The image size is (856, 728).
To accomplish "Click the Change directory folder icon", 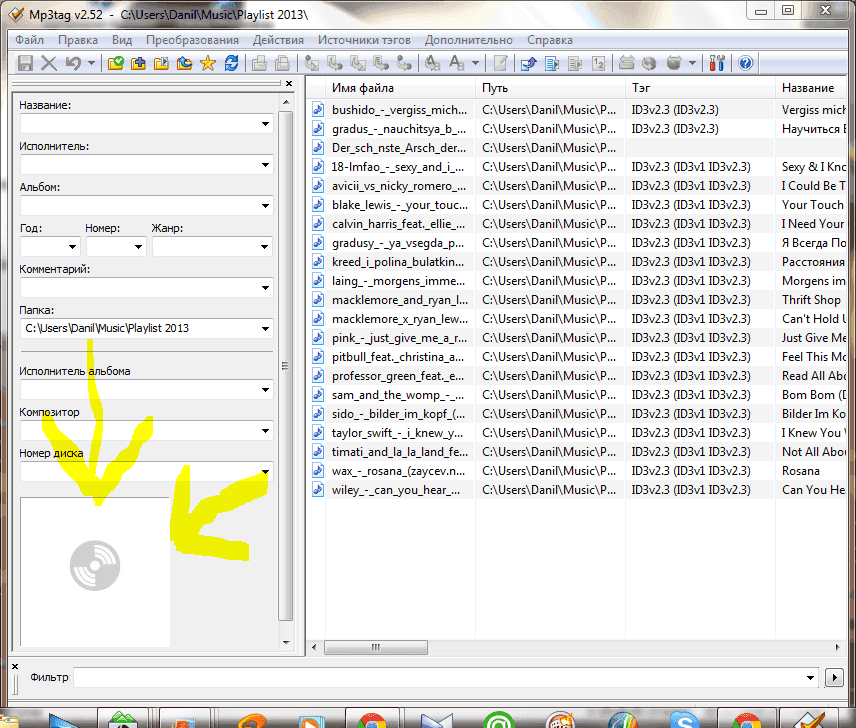I will tap(116, 63).
